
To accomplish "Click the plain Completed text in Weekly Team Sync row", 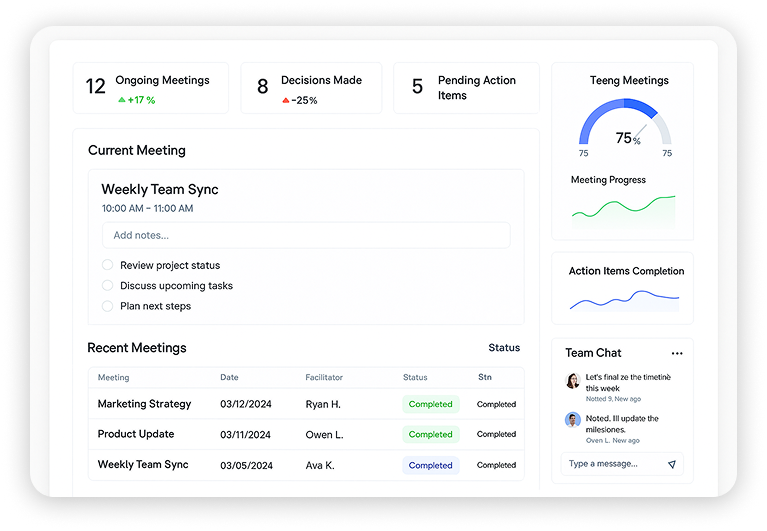I will coord(496,465).
